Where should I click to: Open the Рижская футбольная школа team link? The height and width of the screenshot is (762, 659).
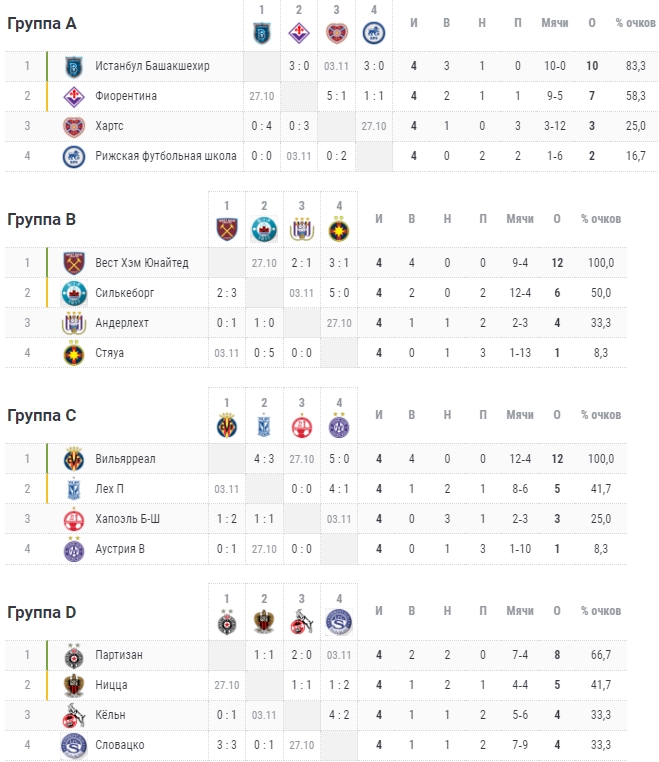166,156
